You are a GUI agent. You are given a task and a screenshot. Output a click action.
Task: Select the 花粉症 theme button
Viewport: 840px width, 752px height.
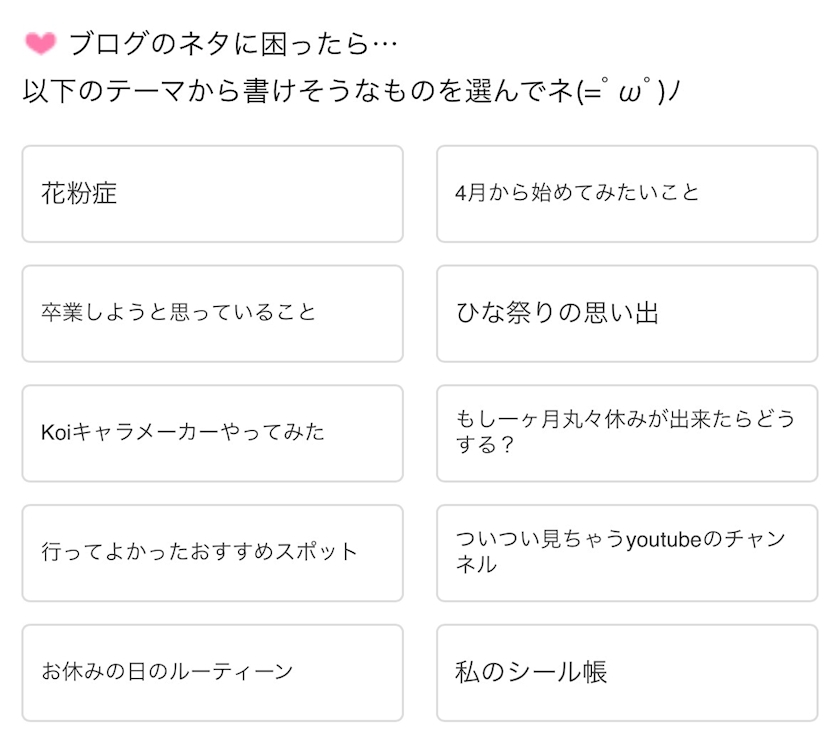tap(212, 194)
